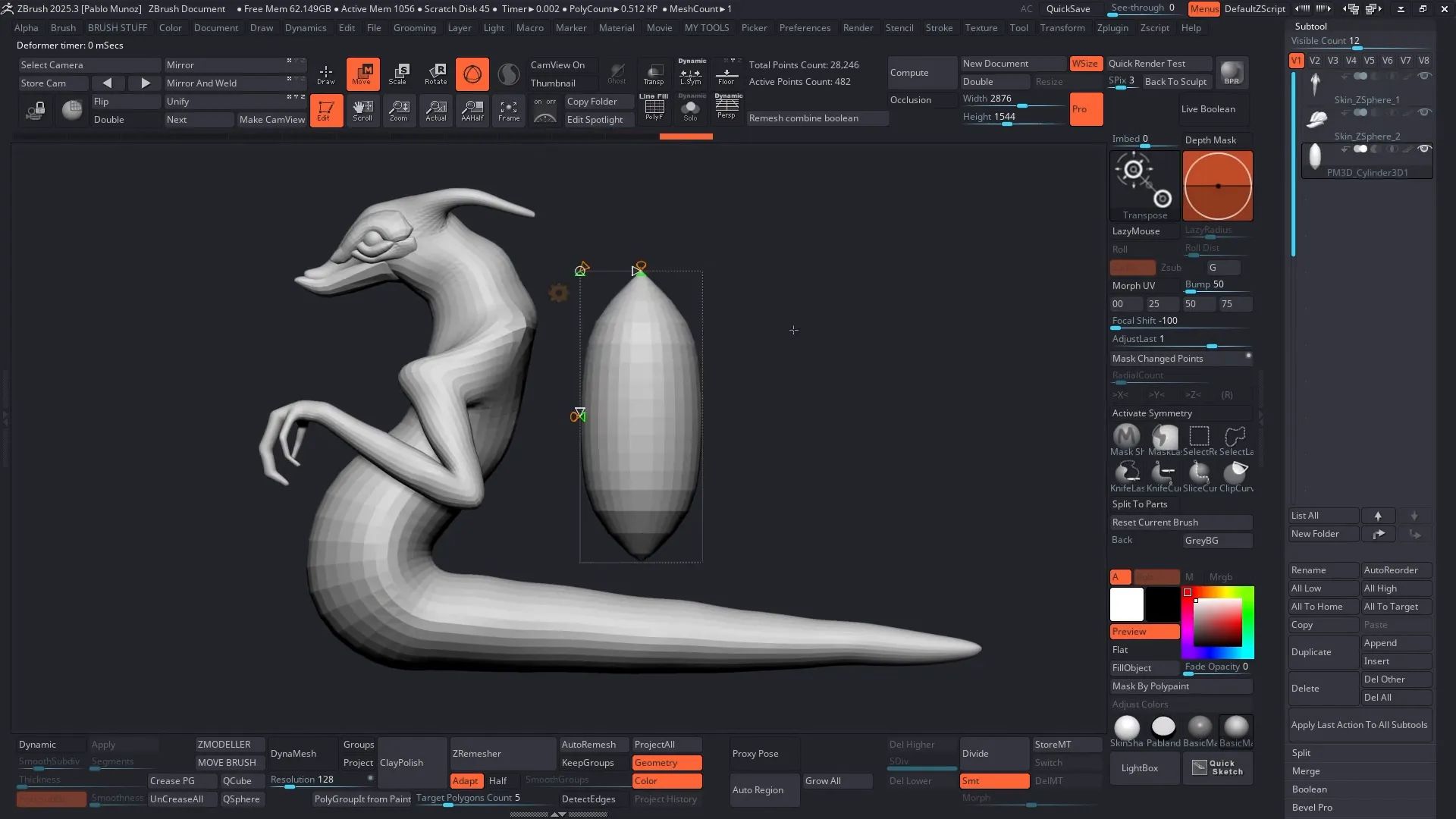Toggle Live Boolean mode
This screenshot has width=1456, height=819.
[1208, 109]
